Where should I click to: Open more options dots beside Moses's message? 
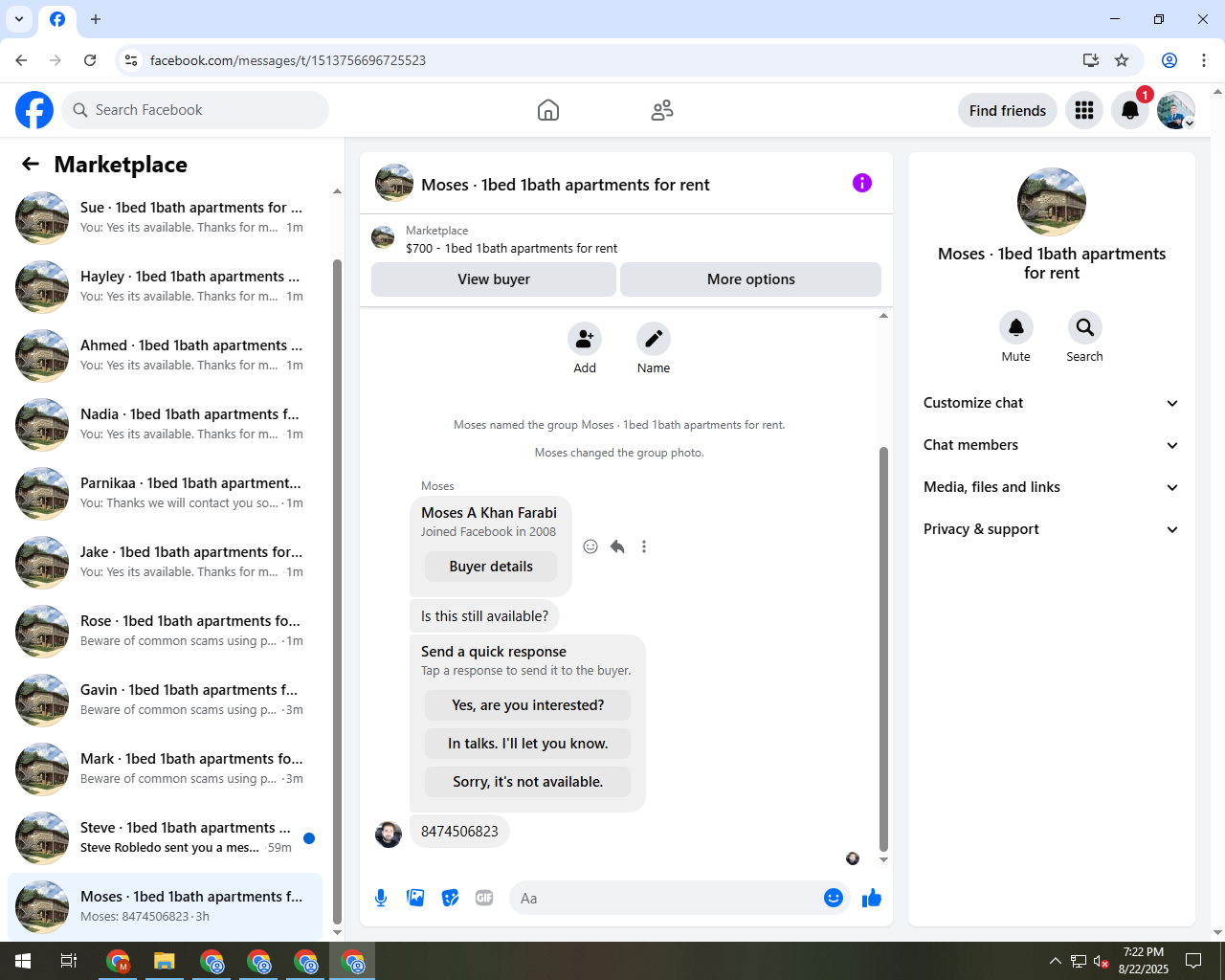(x=644, y=546)
